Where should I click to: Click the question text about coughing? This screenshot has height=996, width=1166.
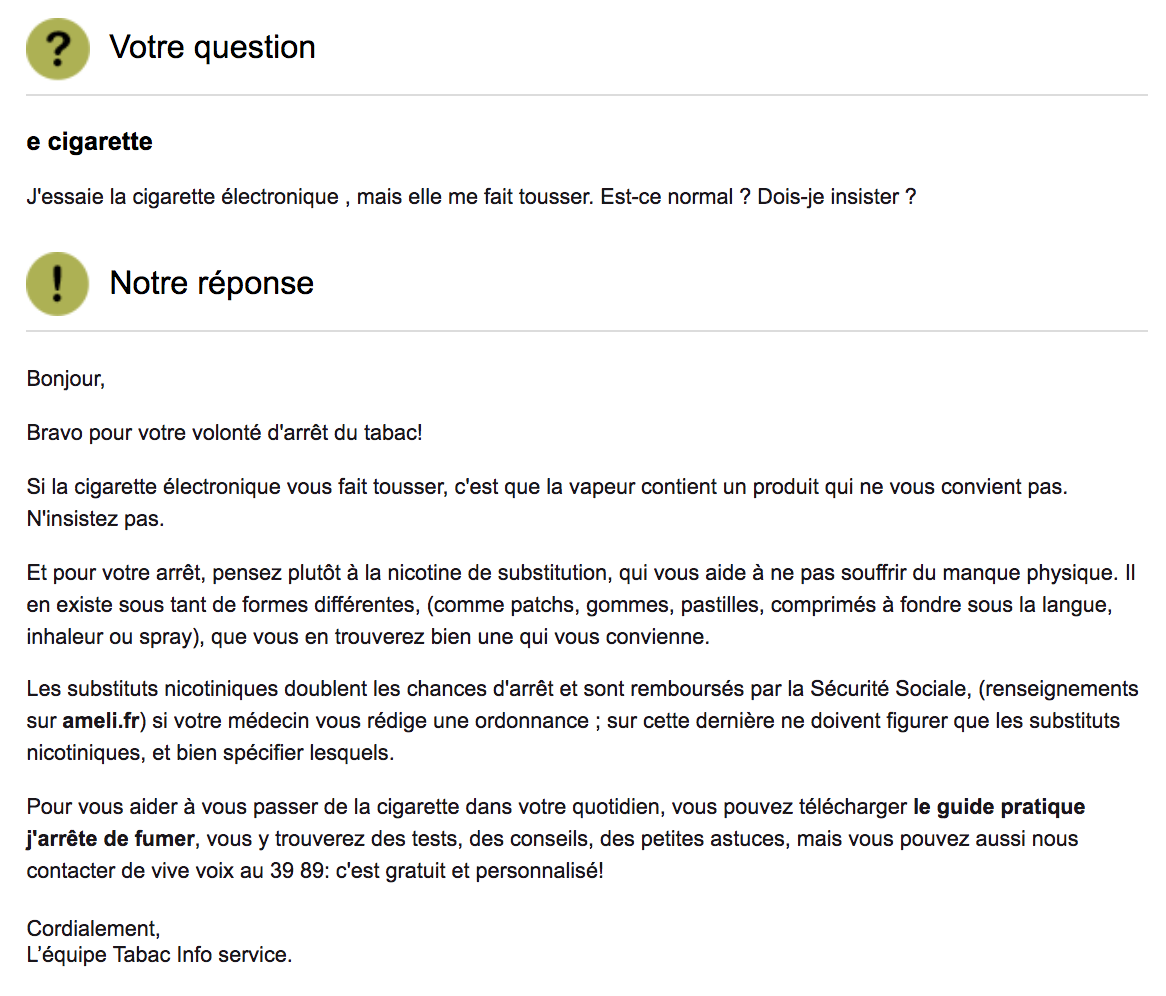coord(471,197)
